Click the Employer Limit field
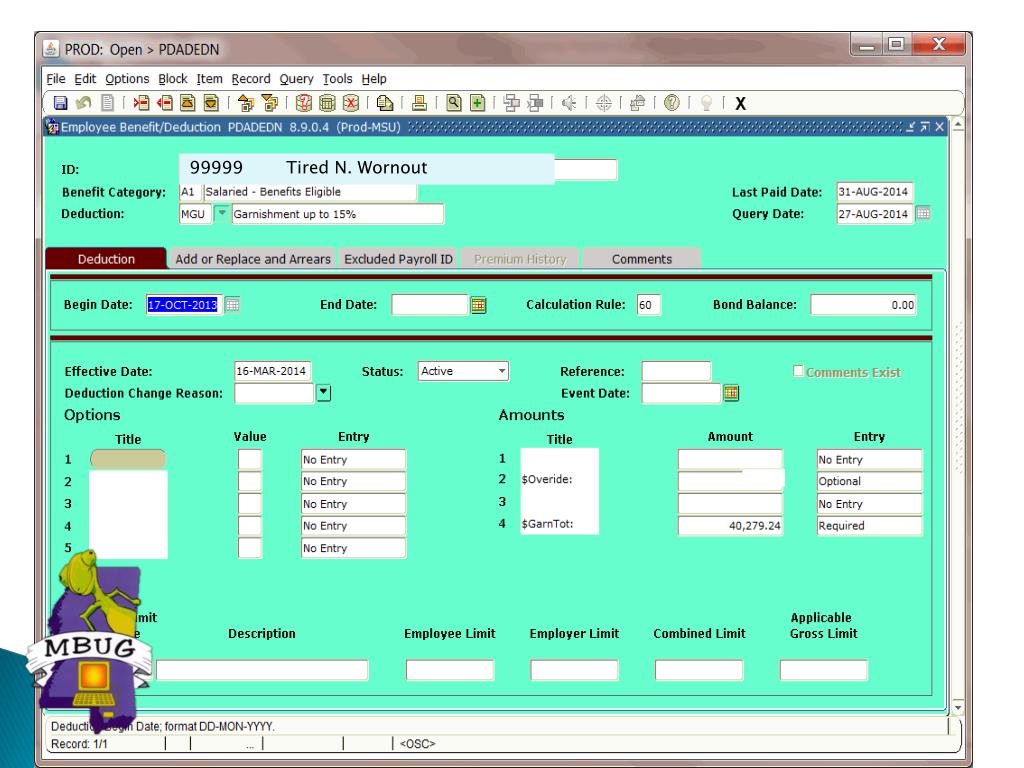1024x768 pixels. 574,670
